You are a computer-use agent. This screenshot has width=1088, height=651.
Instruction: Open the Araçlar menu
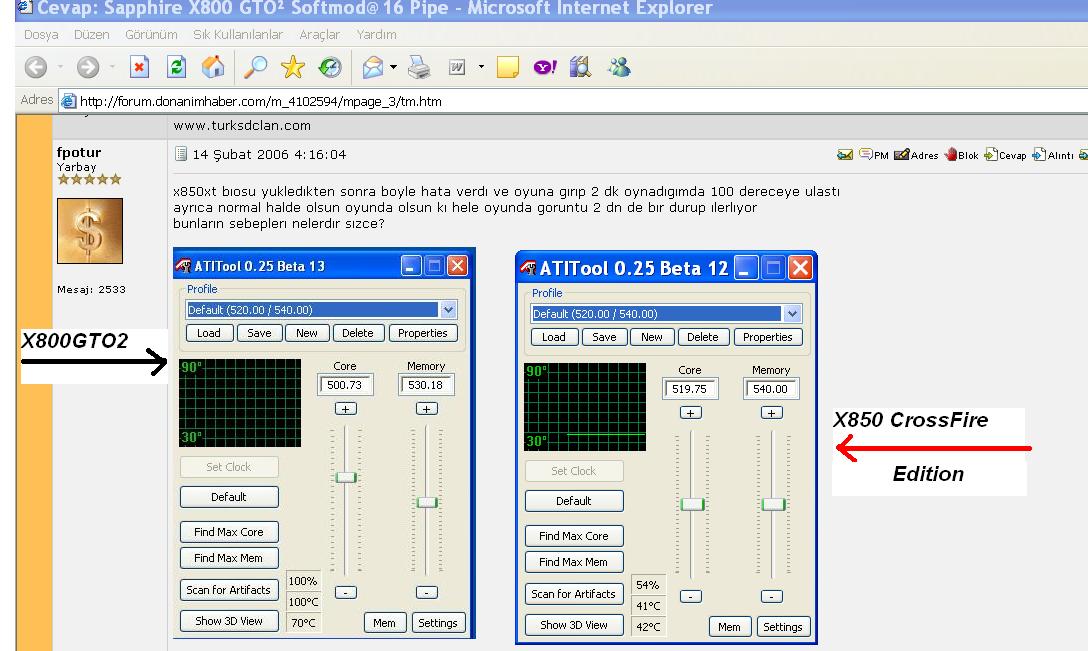coord(319,35)
